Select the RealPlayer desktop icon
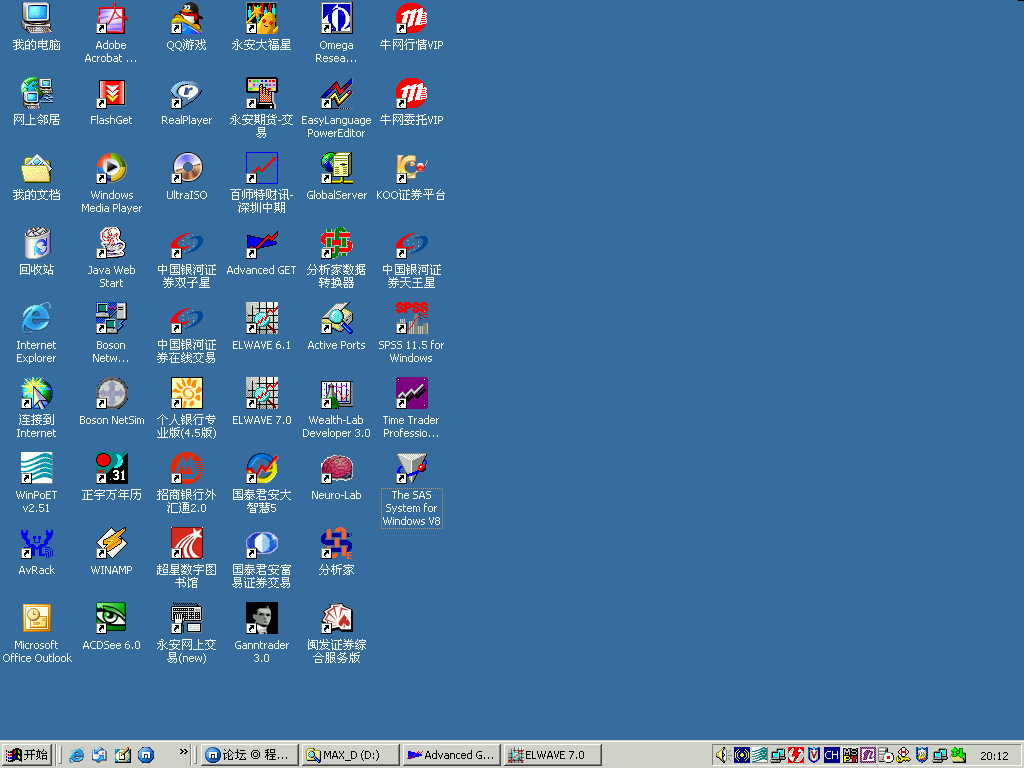1024x768 pixels. tap(186, 93)
